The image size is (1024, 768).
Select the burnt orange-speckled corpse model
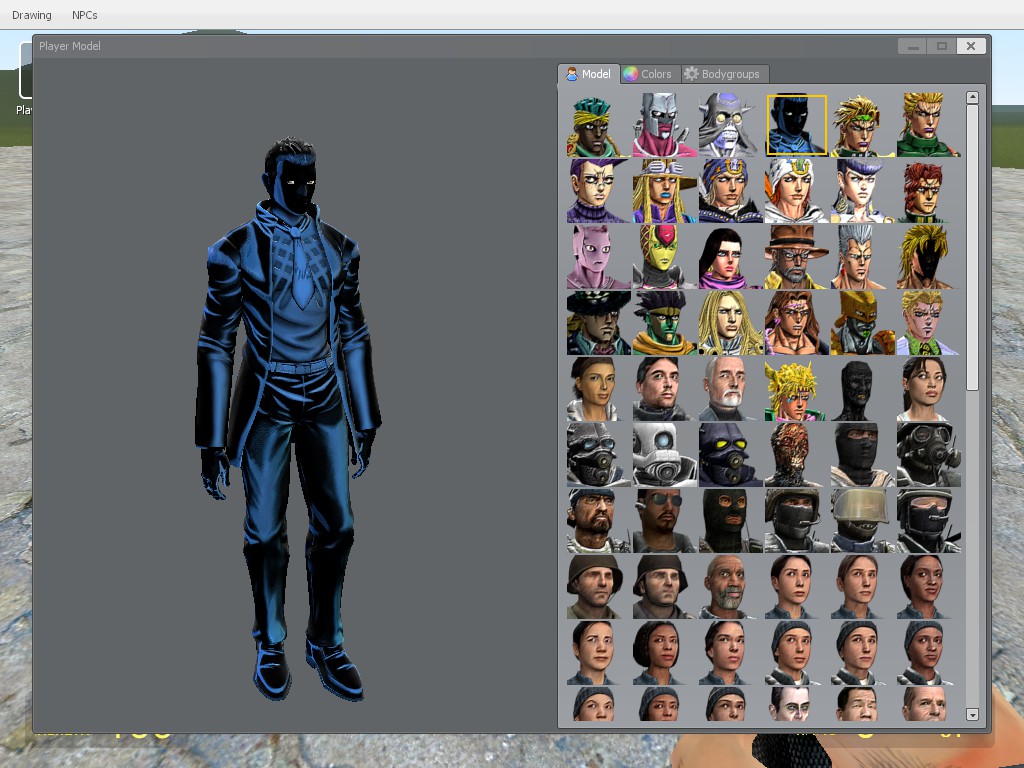[x=797, y=455]
